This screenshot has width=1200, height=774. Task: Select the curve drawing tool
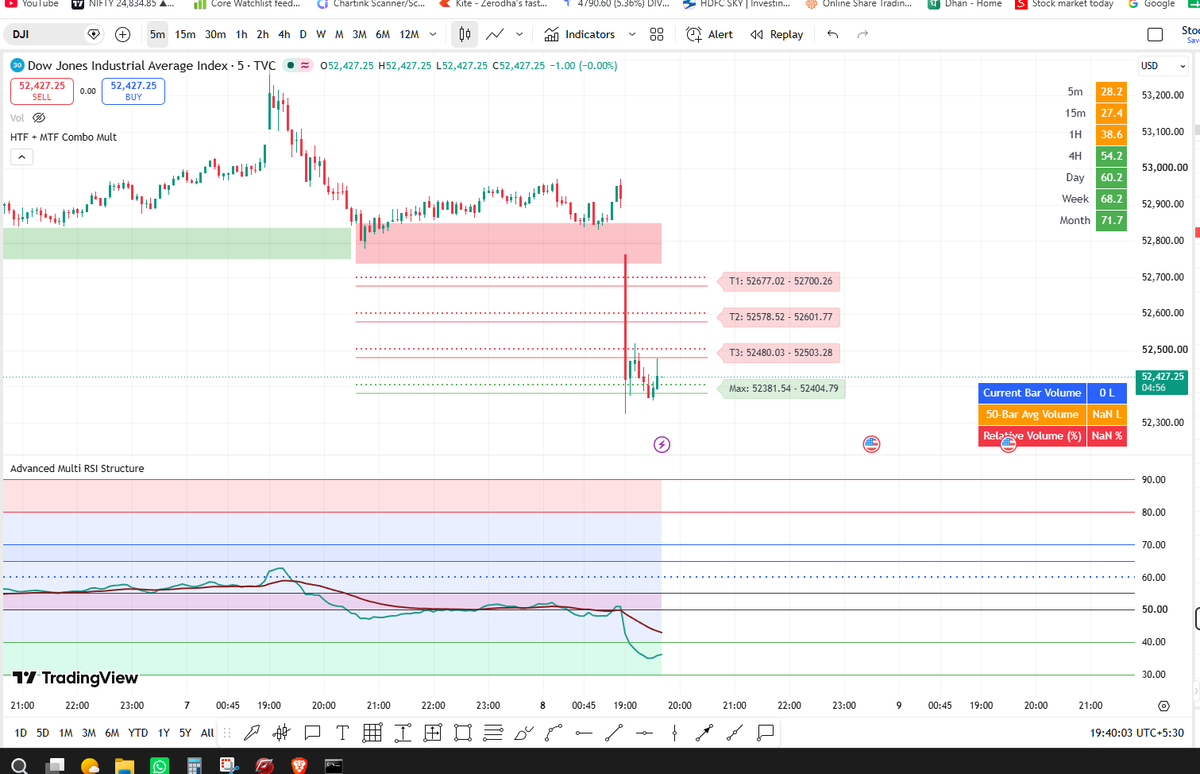pyautogui.click(x=553, y=732)
